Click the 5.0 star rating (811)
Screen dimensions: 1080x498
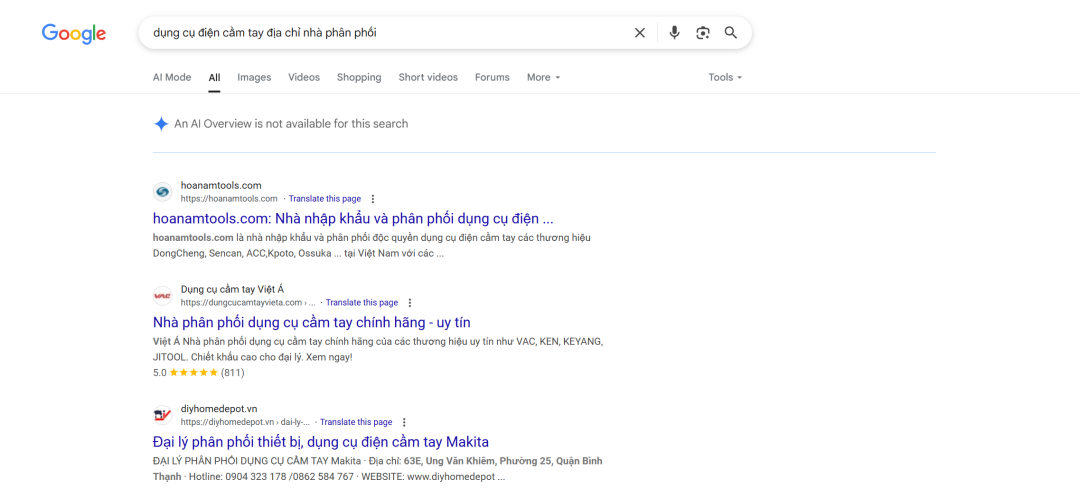[x=198, y=373]
